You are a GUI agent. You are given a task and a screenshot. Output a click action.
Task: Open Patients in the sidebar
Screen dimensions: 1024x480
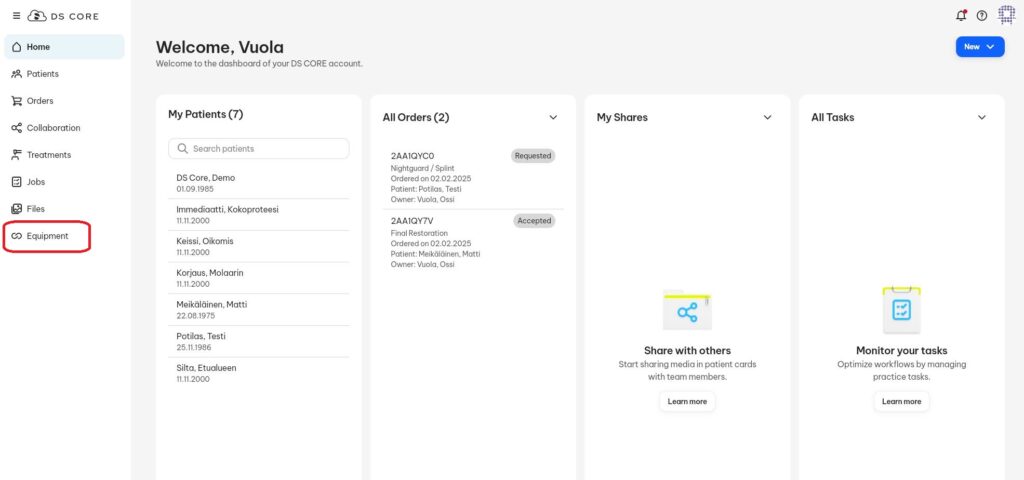(x=42, y=74)
